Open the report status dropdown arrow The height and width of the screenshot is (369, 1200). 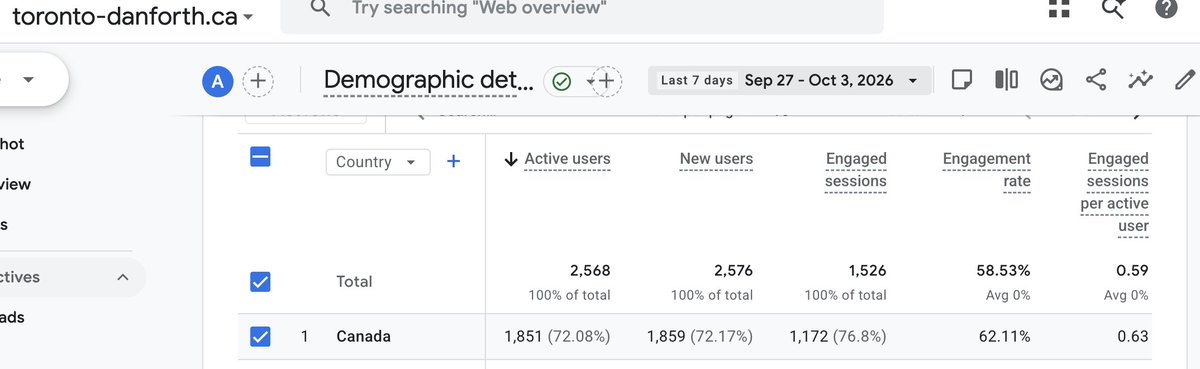pos(590,81)
